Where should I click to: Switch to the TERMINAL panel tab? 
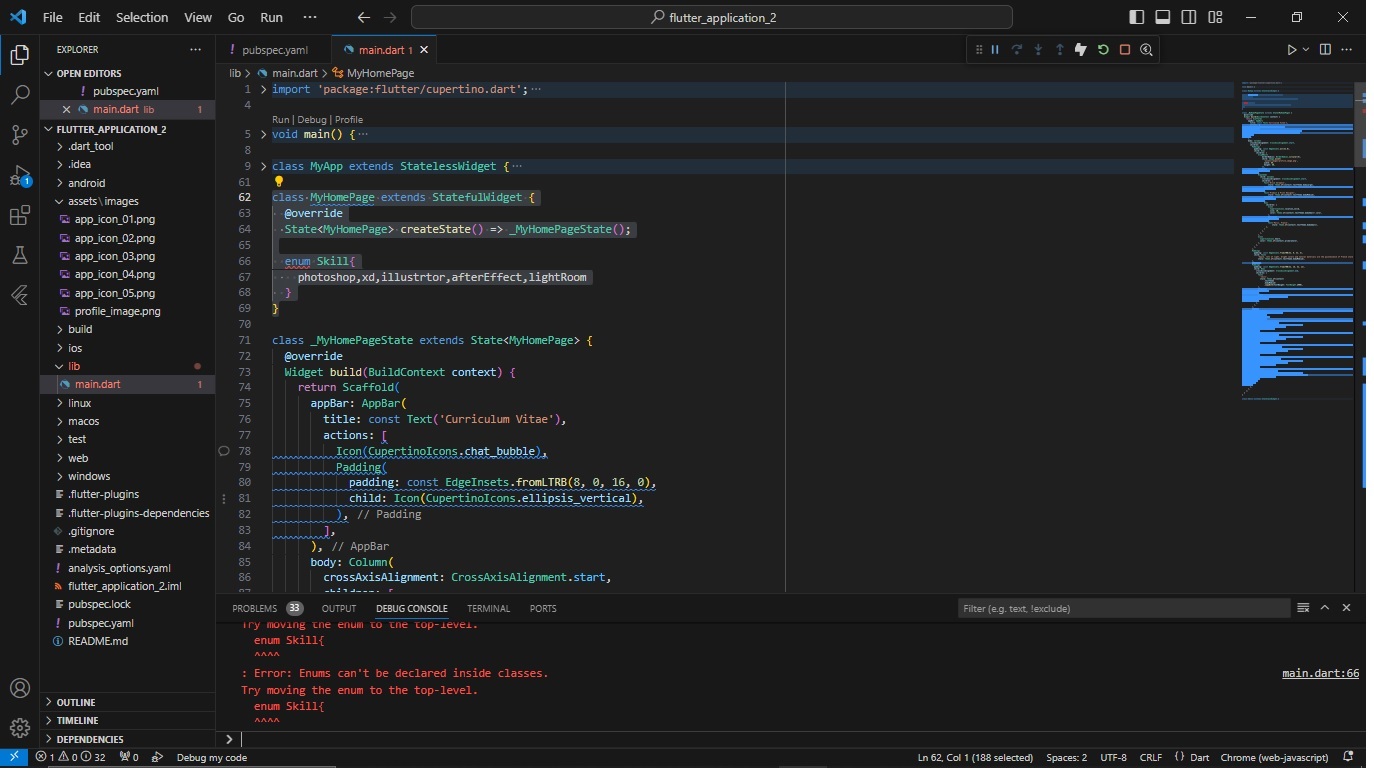[x=488, y=608]
